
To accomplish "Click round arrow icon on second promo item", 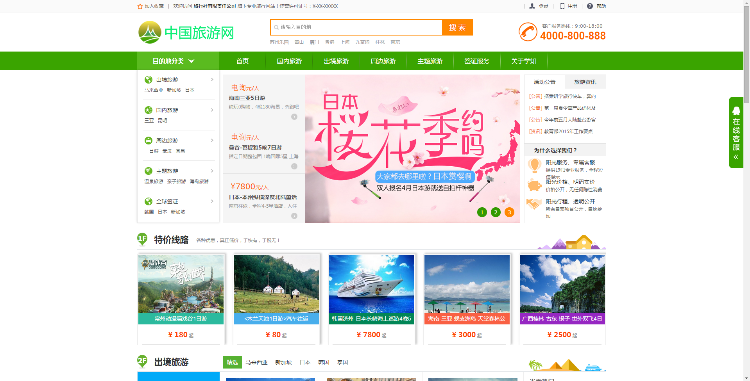I will tap(294, 166).
